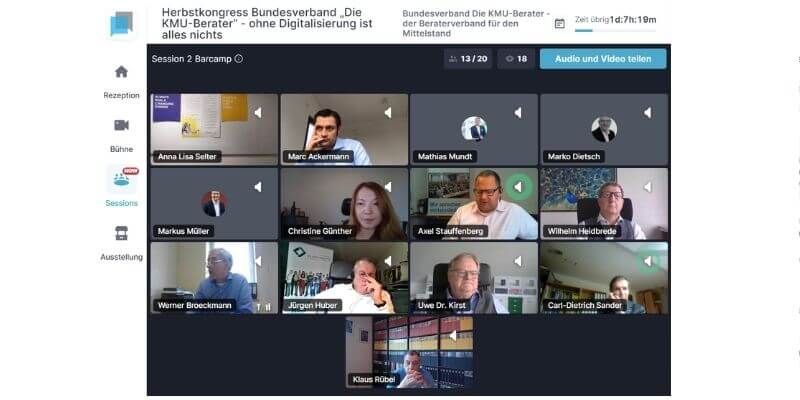Click the Sessions label in the sidebar
The height and width of the screenshot is (400, 800).
(x=121, y=203)
